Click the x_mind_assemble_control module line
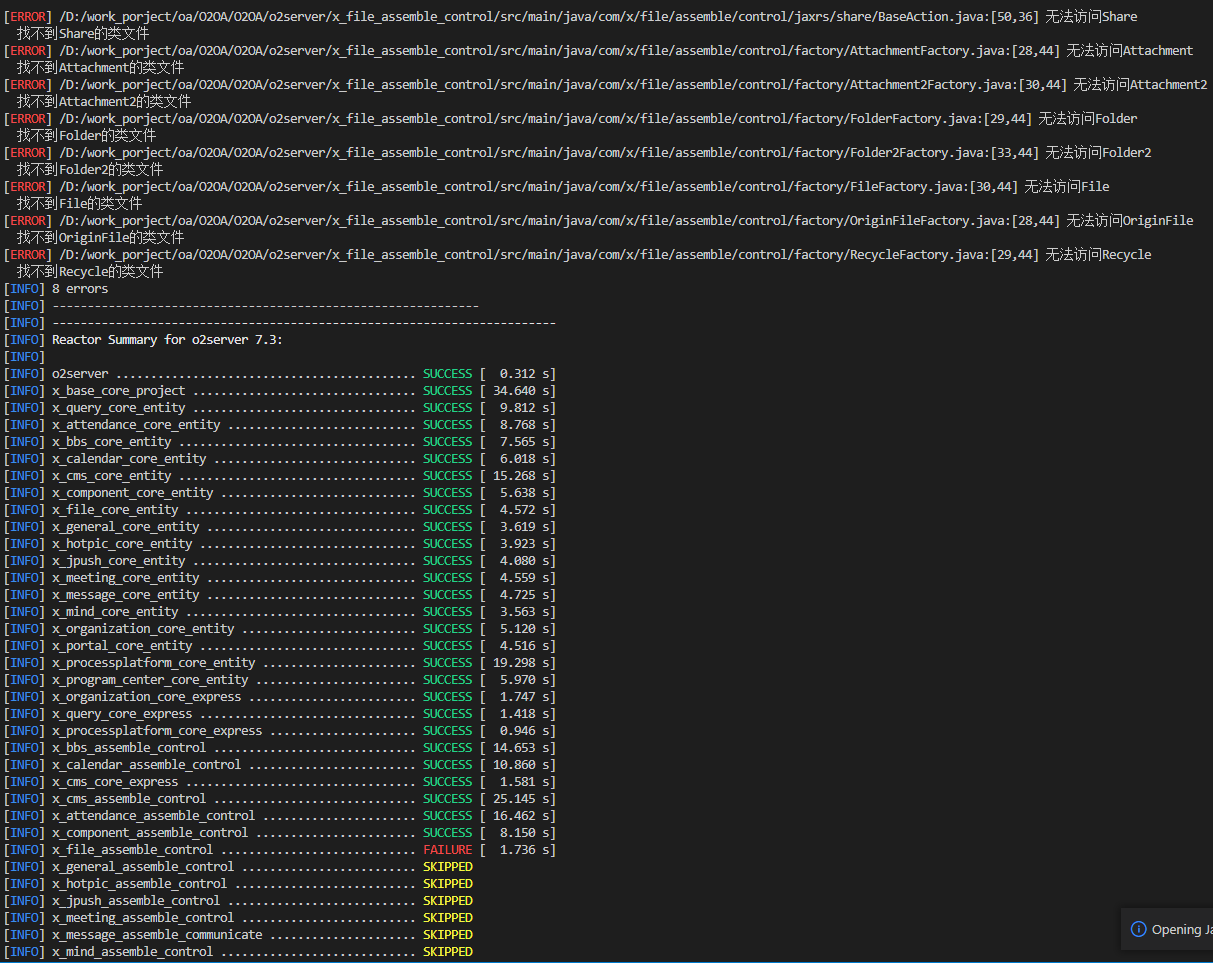 132,952
